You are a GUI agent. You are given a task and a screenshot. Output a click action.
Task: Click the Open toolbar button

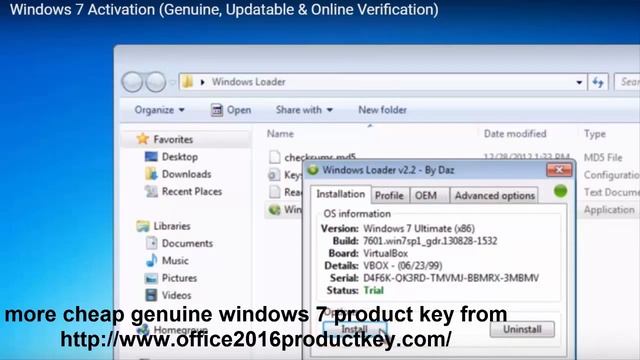(231, 110)
